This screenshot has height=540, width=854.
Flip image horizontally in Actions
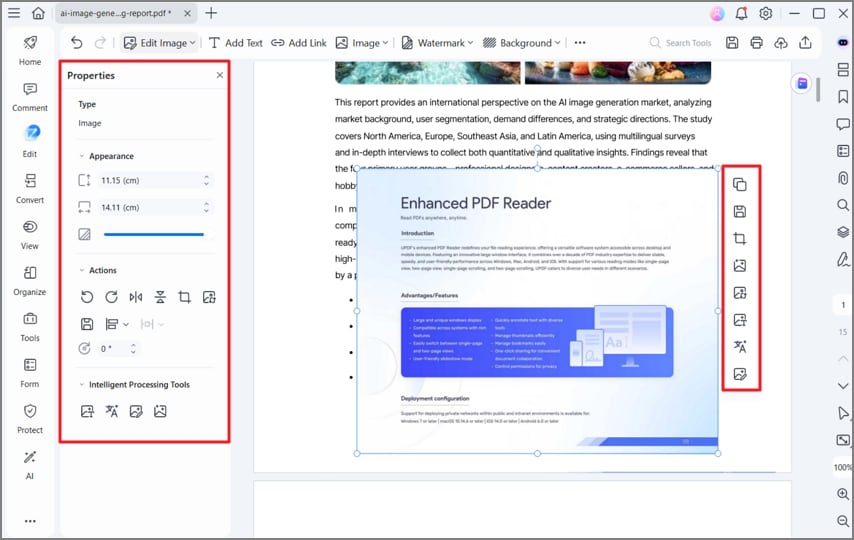tap(136, 297)
